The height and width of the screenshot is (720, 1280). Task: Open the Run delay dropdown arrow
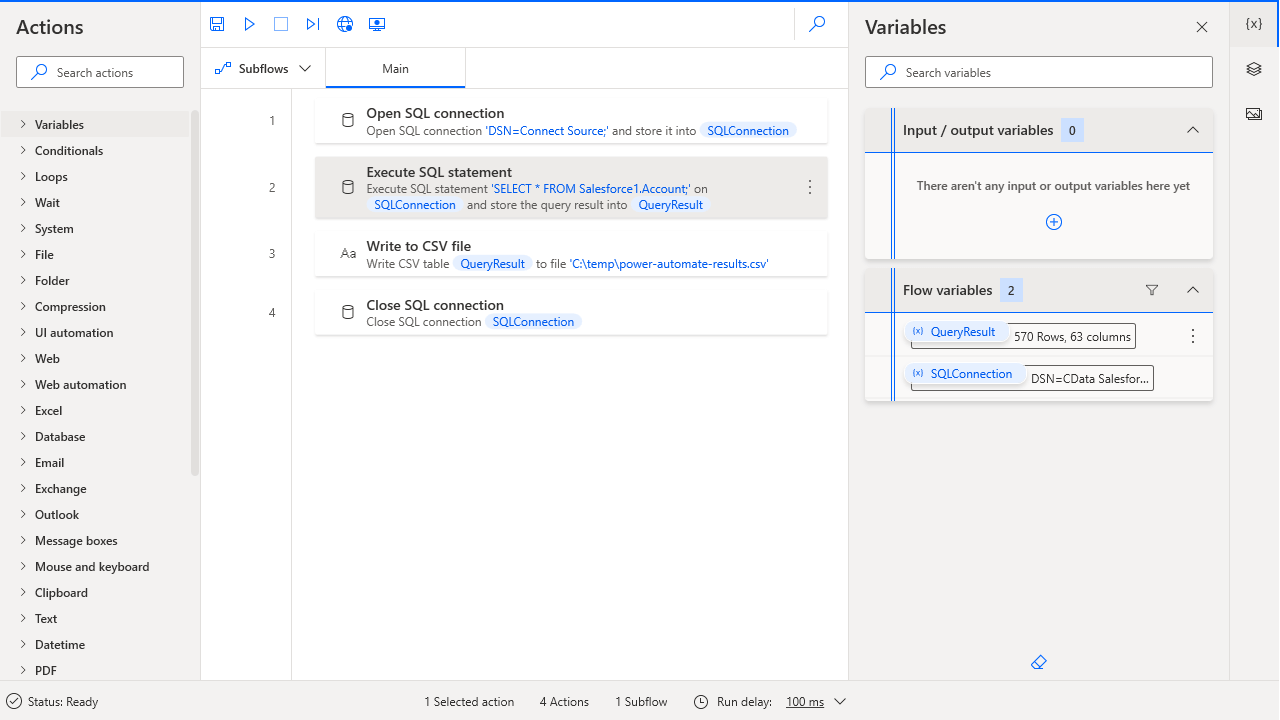pos(840,702)
